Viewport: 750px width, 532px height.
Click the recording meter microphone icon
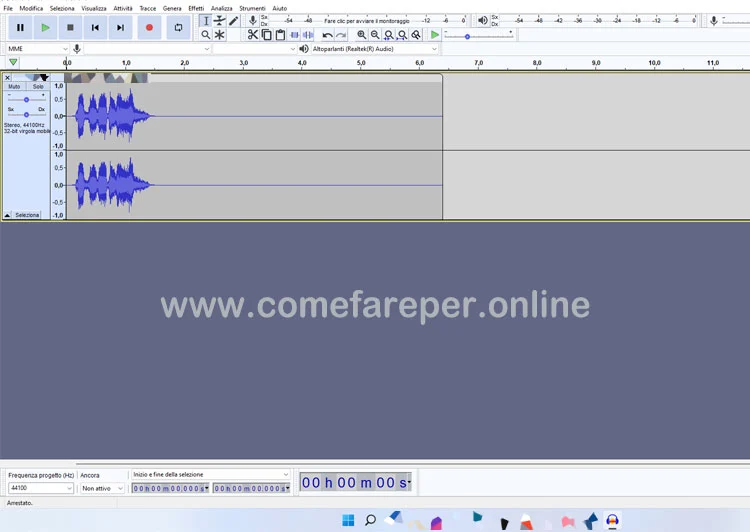coord(253,21)
